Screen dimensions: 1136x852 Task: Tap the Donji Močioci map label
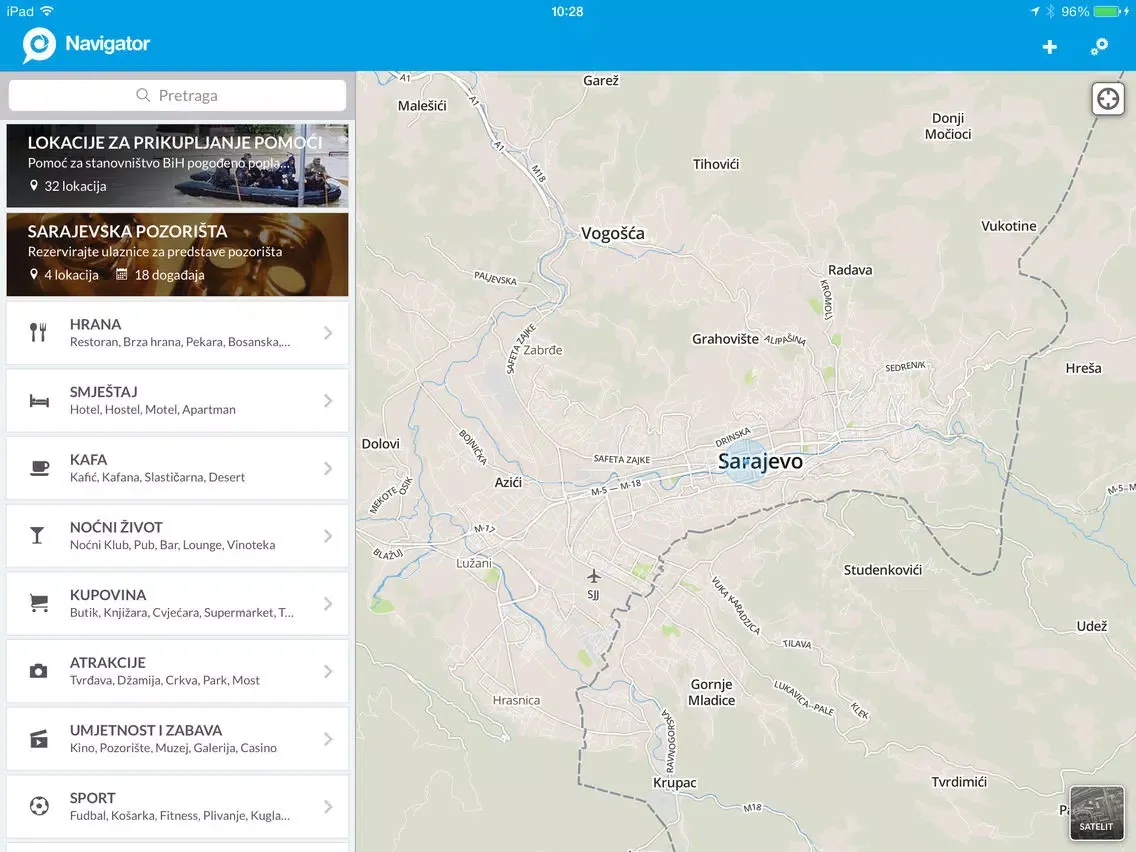pyautogui.click(x=948, y=126)
